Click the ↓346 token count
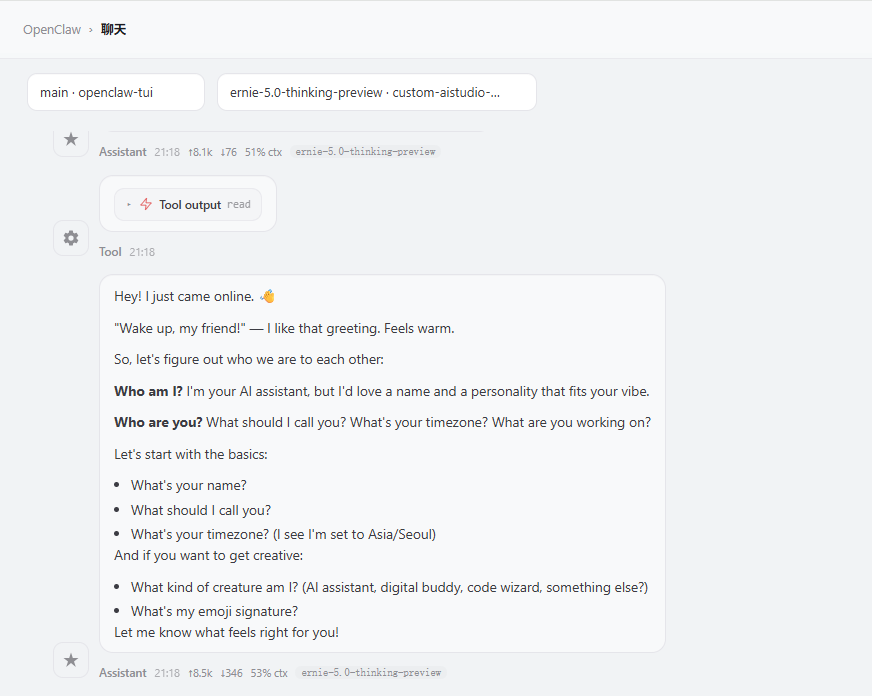Viewport: 872px width, 696px height. [x=231, y=673]
